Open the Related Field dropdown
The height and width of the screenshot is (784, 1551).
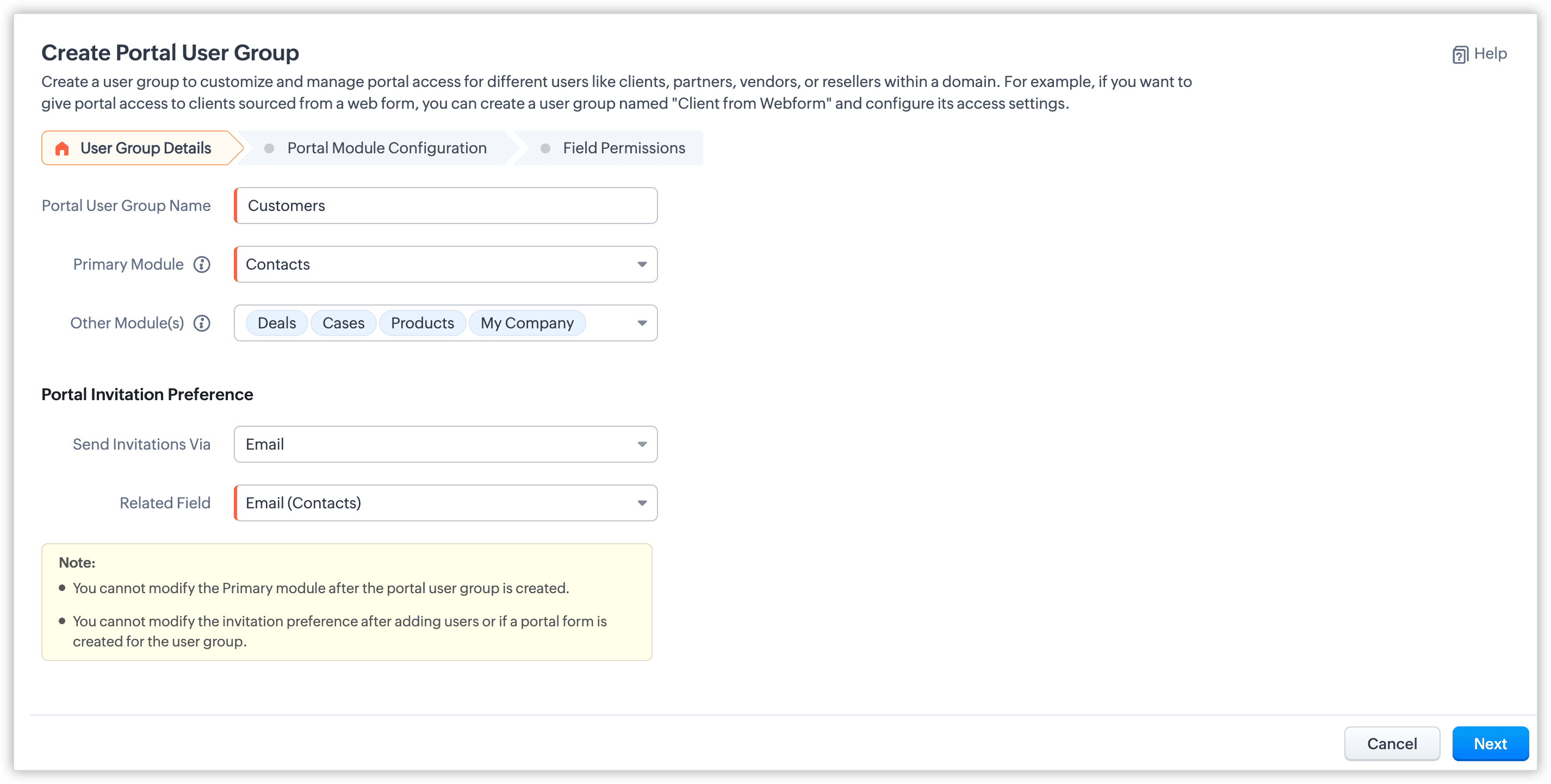(x=642, y=503)
